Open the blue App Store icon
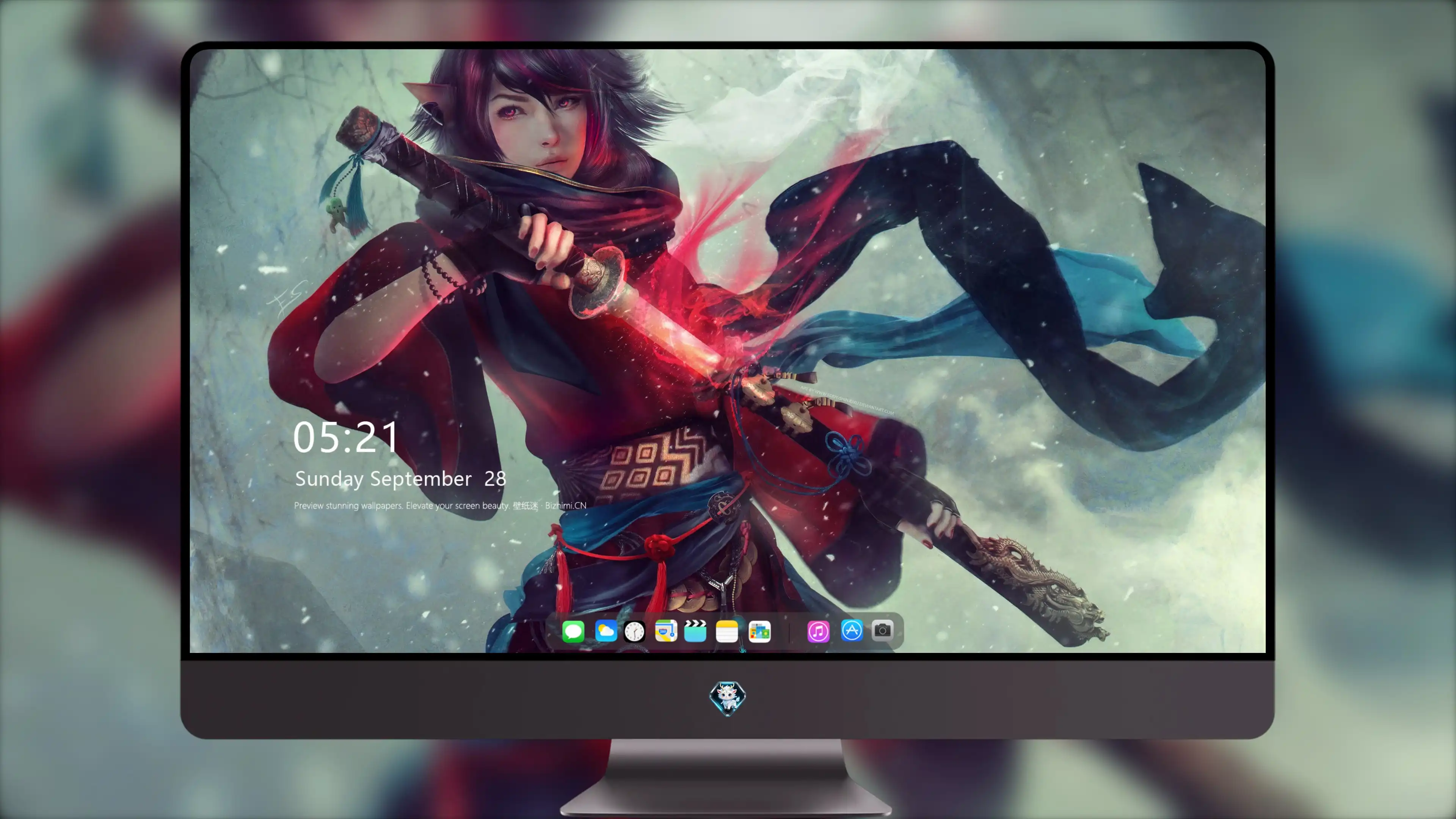Screen dimensions: 1456x819 pos(852,630)
